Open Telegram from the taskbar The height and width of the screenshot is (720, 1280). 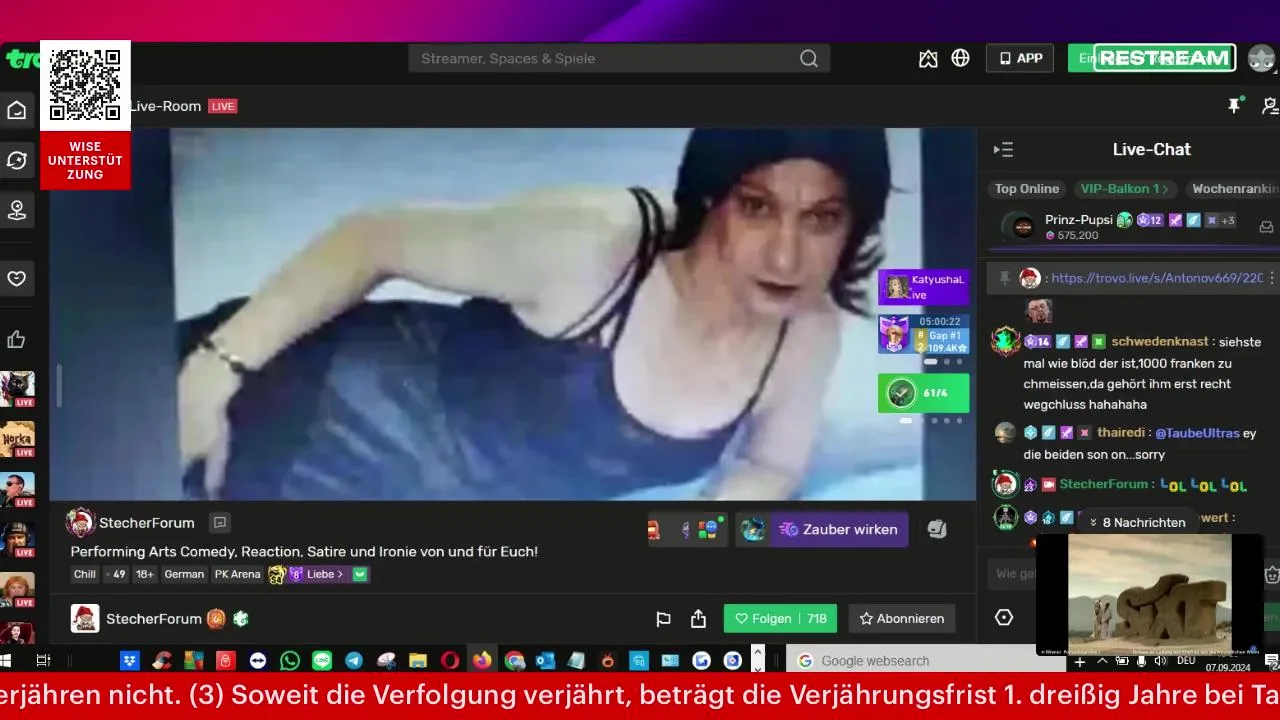[x=354, y=661]
